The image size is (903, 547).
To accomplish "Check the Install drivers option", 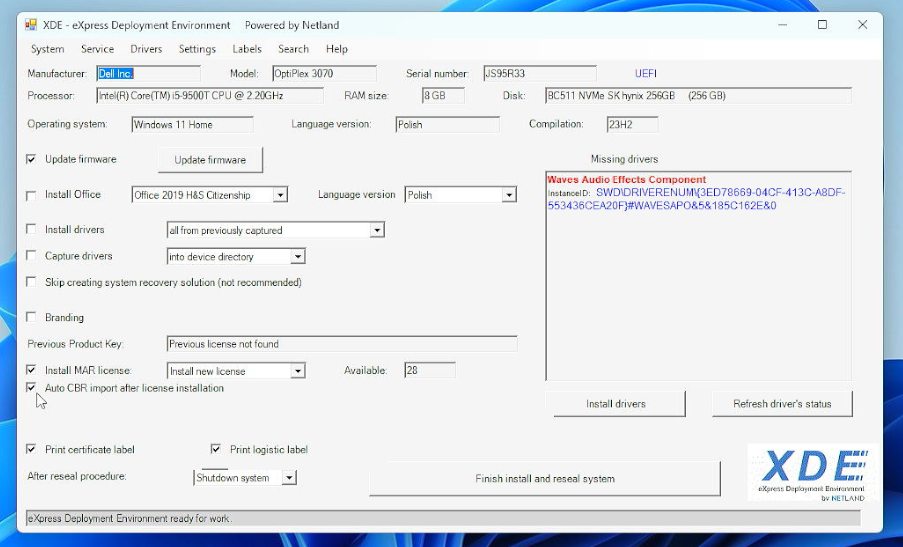I will point(32,230).
